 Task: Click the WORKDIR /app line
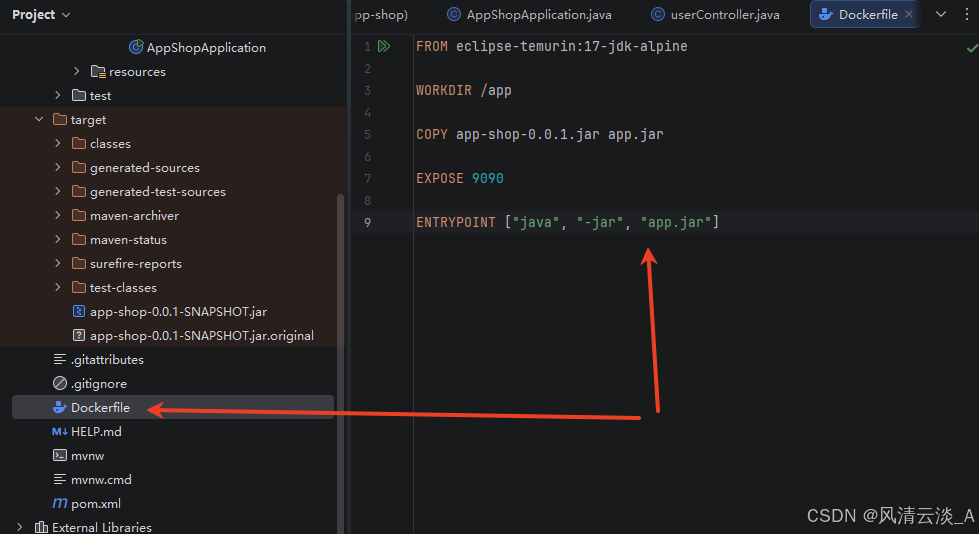[x=464, y=90]
